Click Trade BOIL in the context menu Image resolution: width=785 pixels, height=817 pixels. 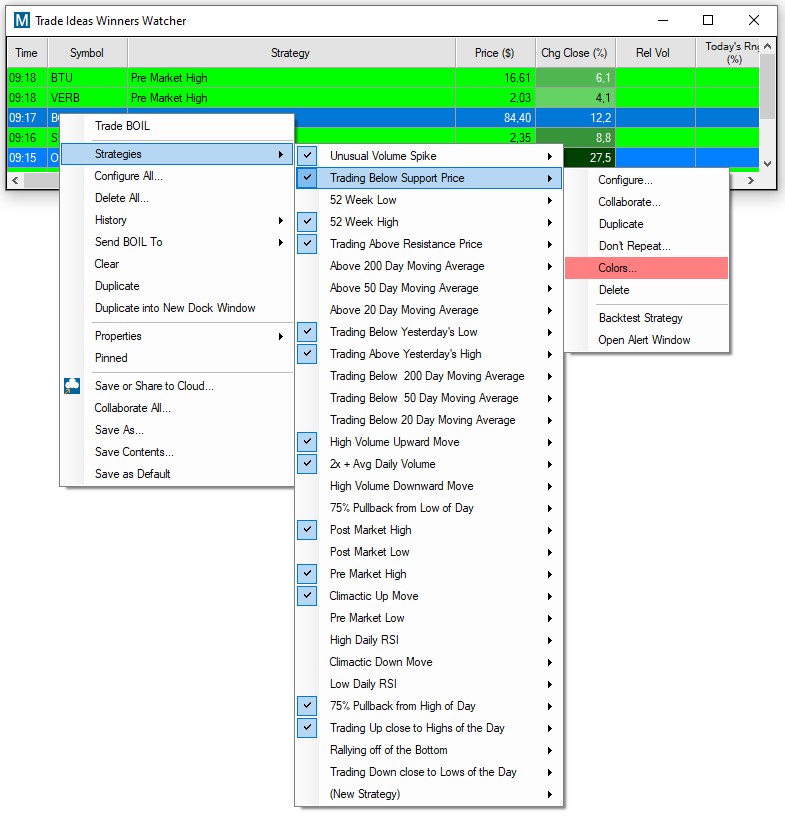tap(122, 126)
